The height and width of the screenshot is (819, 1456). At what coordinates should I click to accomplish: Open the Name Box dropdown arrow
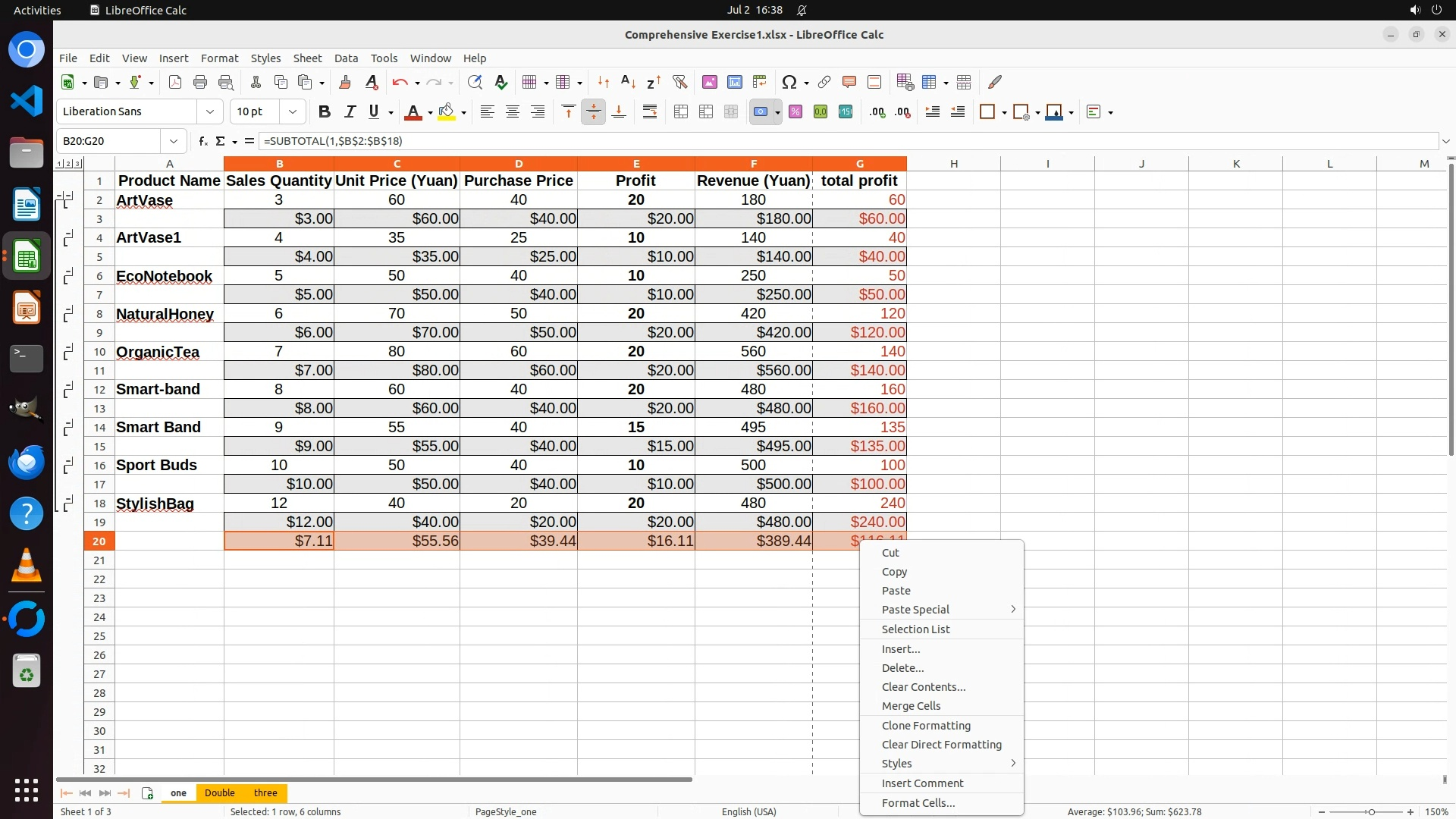(174, 141)
